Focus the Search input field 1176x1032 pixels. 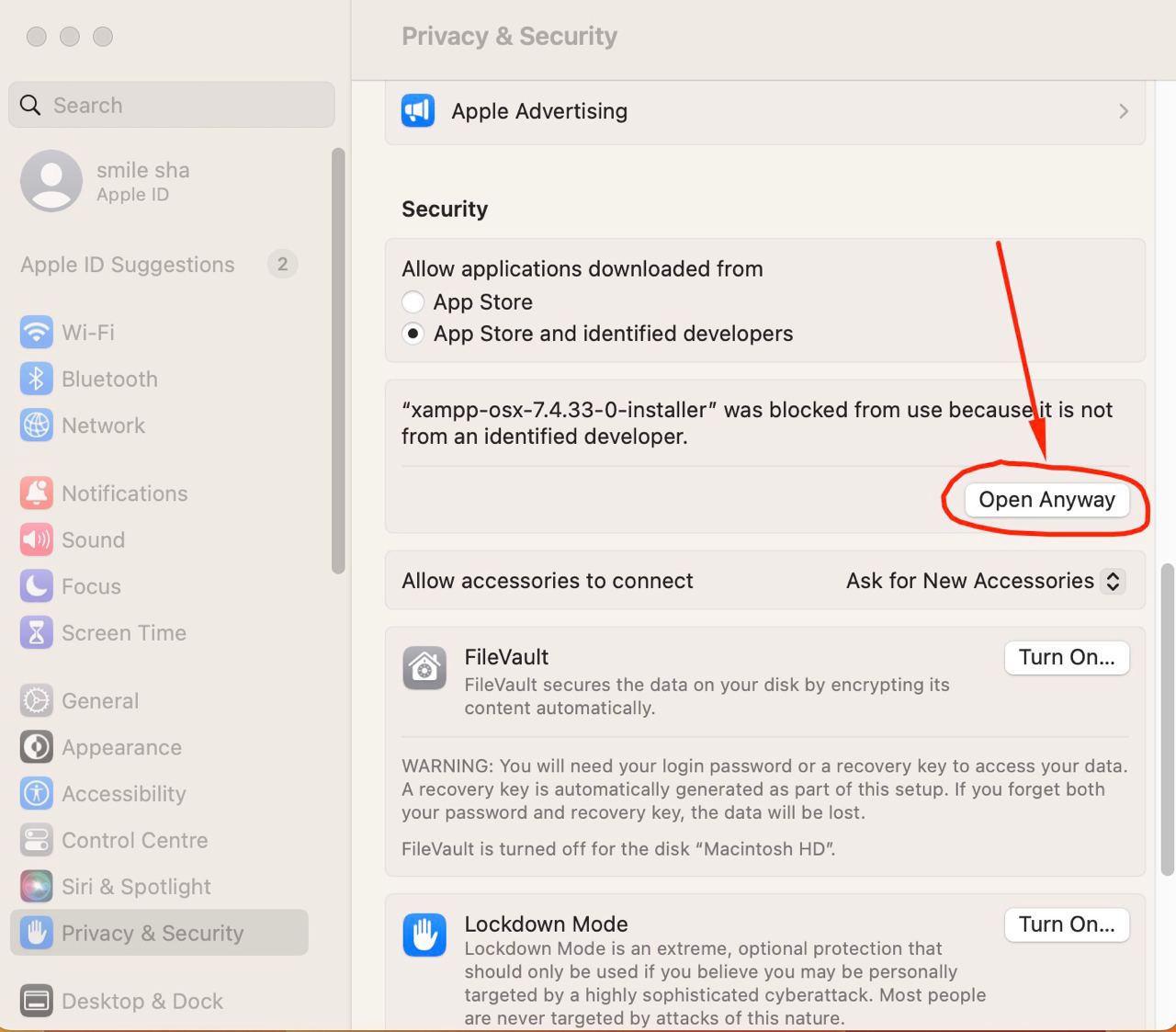tap(172, 105)
